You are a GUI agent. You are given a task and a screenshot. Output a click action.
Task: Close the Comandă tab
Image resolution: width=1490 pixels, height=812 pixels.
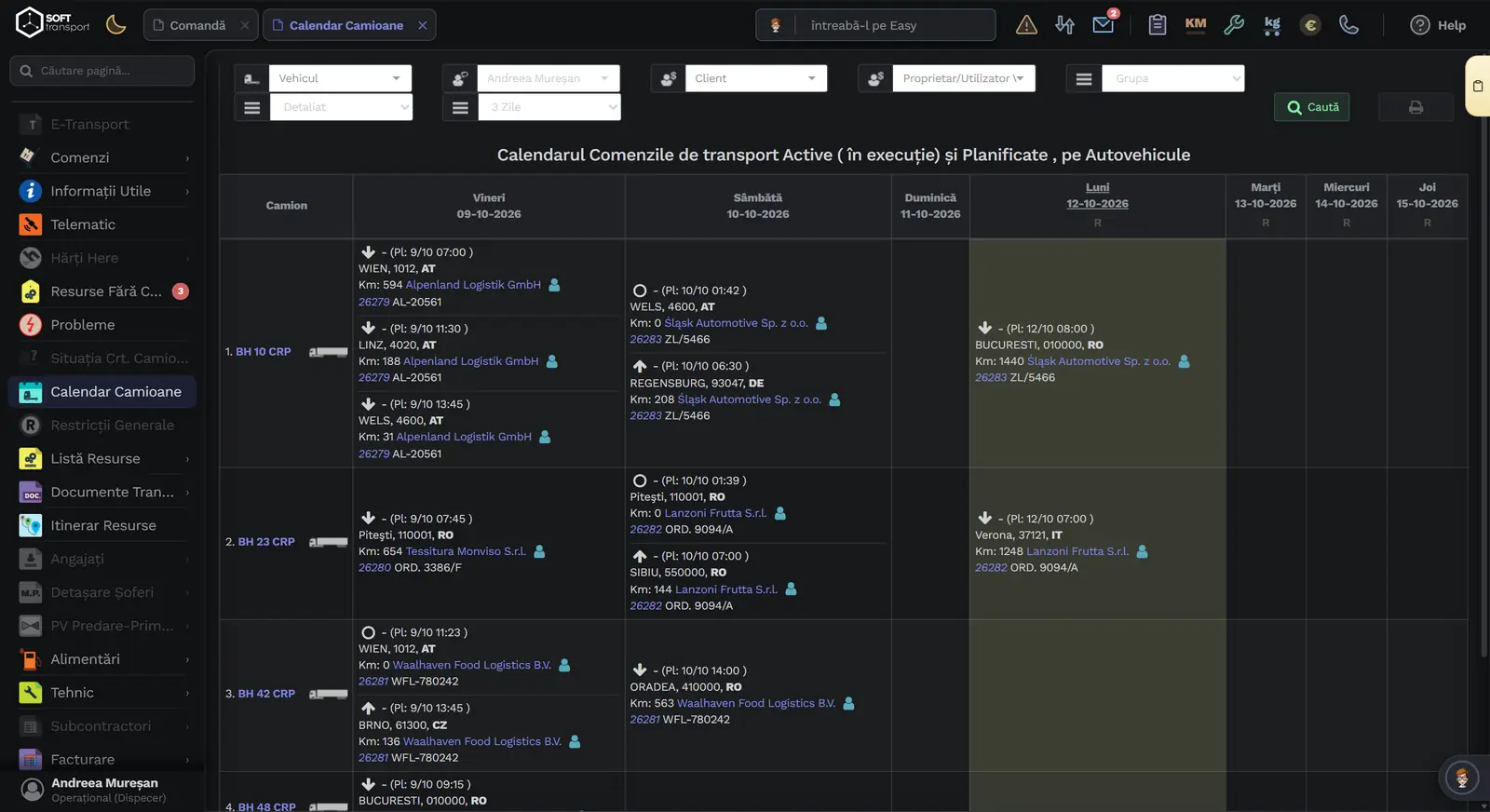(245, 25)
